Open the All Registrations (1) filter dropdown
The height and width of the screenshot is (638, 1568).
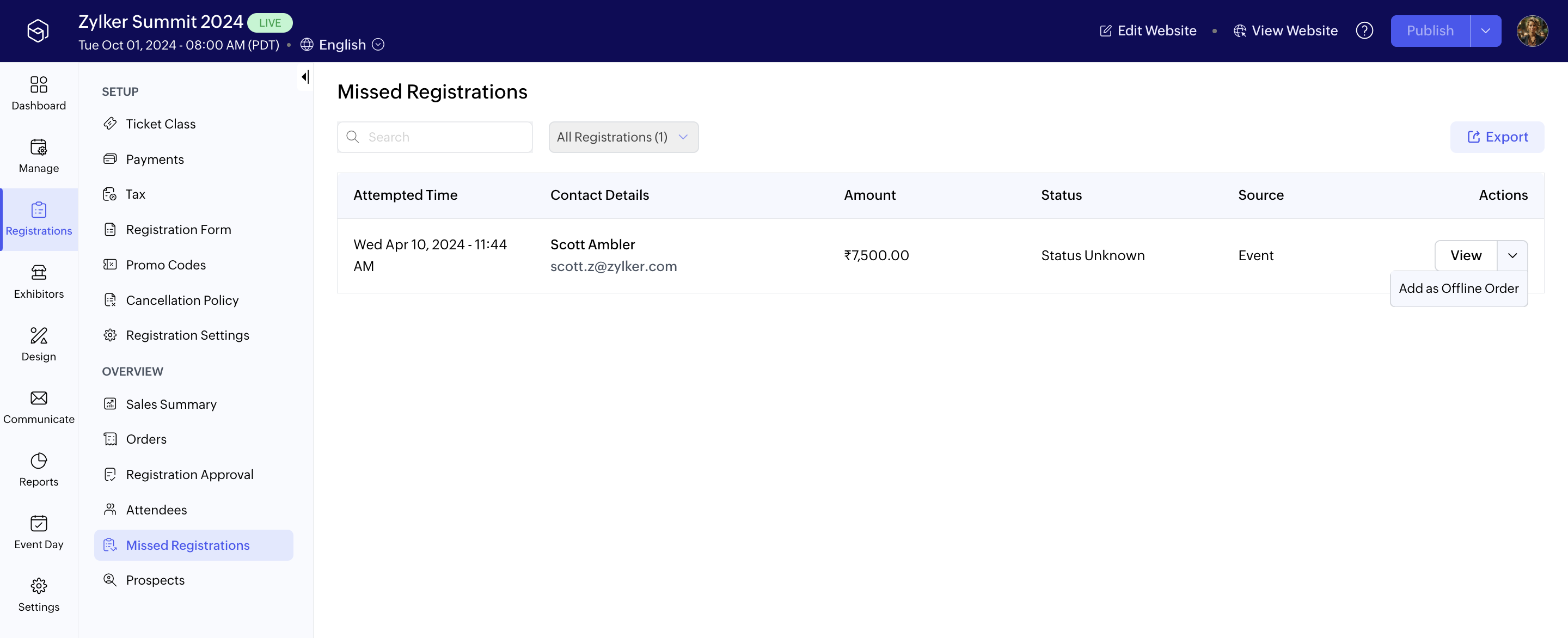coord(623,137)
